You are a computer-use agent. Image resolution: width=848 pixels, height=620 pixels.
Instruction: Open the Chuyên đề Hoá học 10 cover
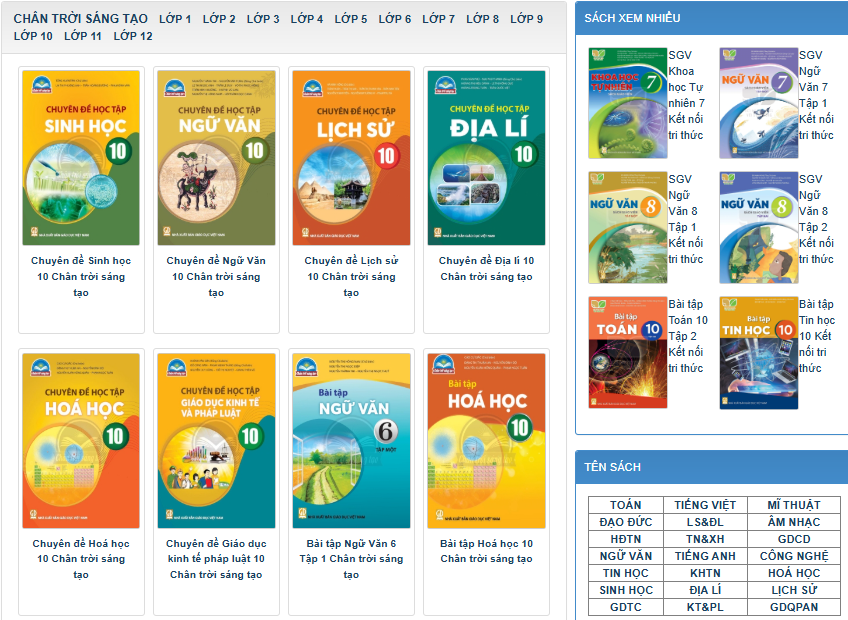click(x=81, y=440)
